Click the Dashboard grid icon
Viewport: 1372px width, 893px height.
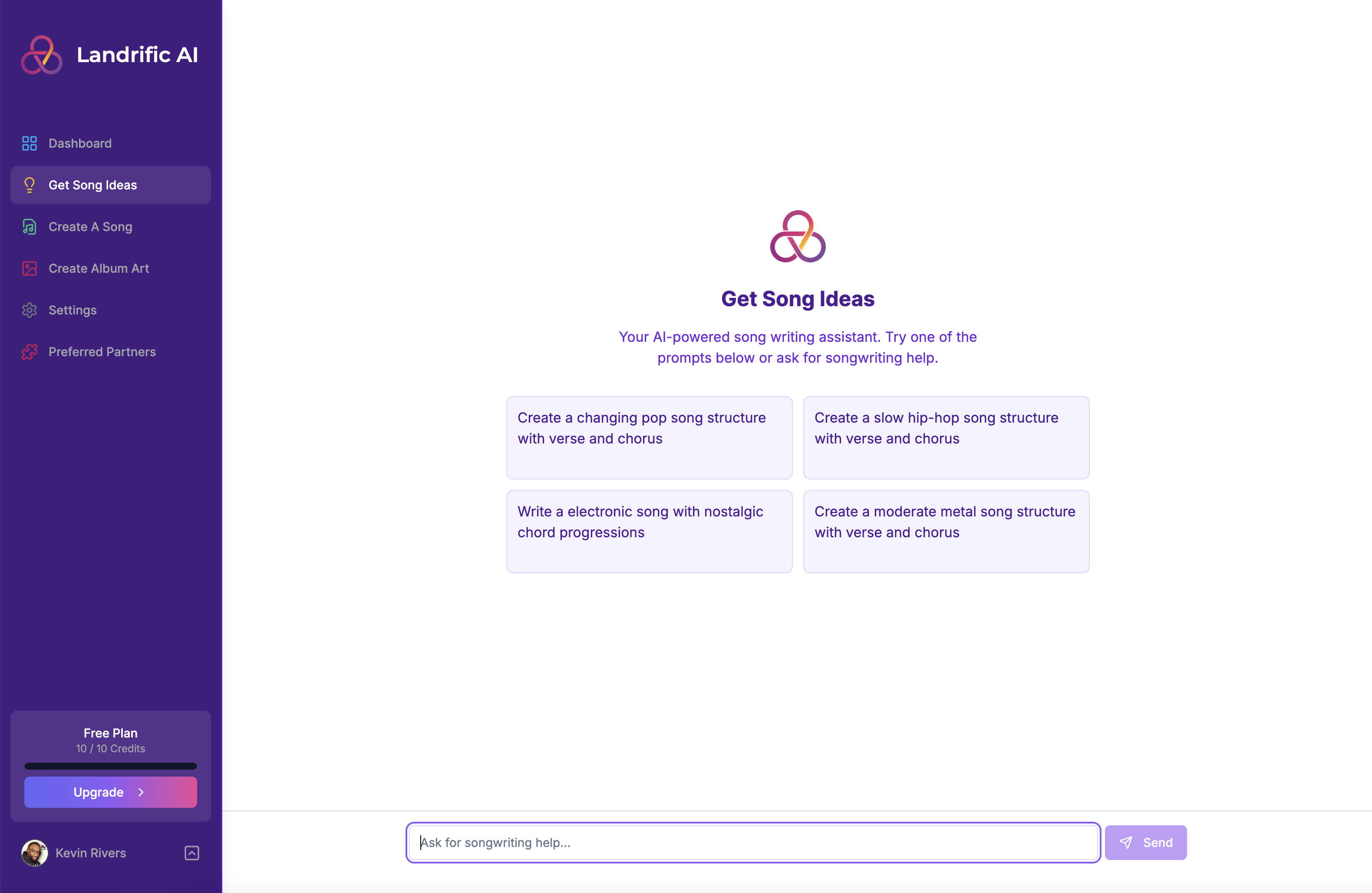[x=30, y=143]
